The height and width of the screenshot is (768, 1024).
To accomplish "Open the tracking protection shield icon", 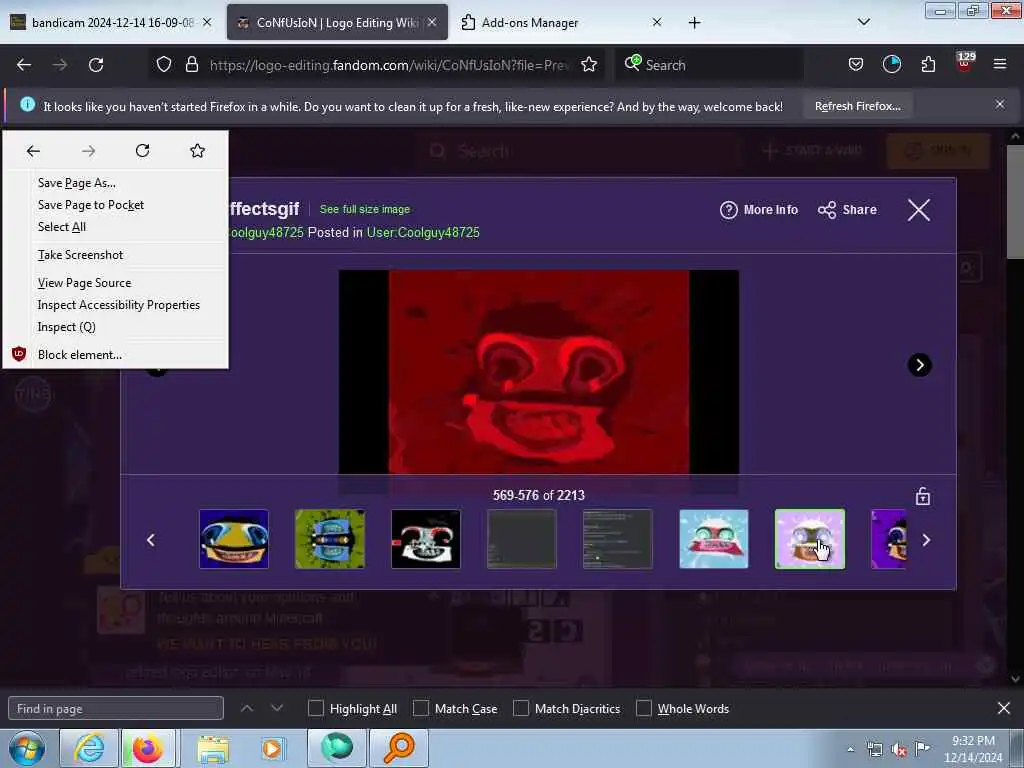I will pyautogui.click(x=164, y=65).
